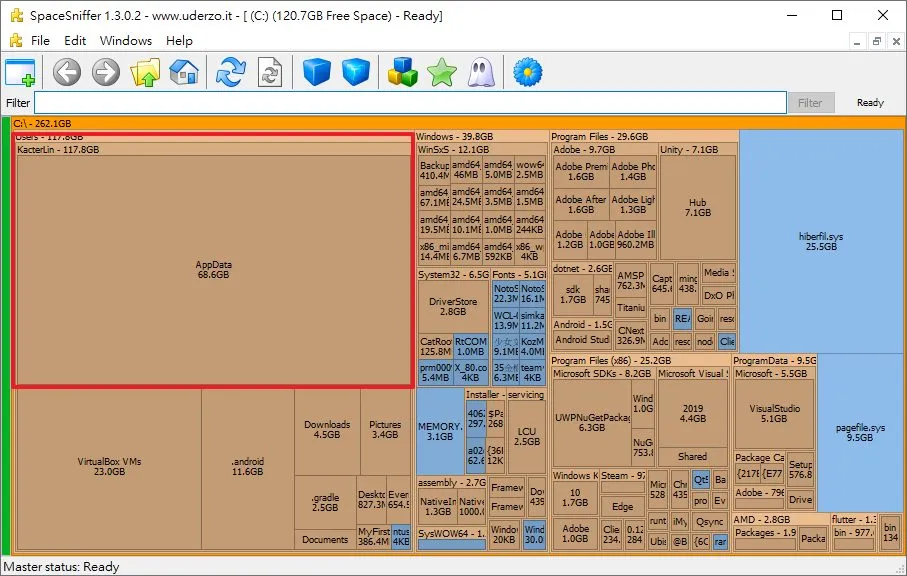Go forward with the right arrow icon
The image size is (907, 576).
pyautogui.click(x=106, y=73)
